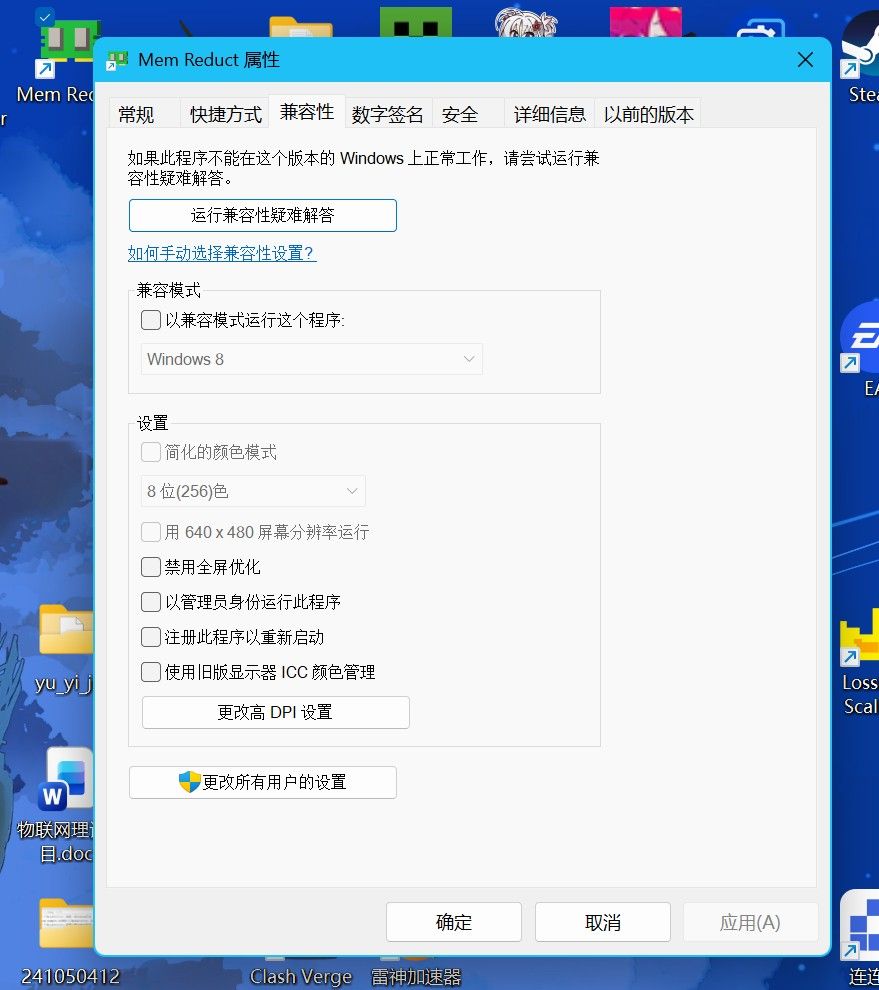The width and height of the screenshot is (879, 990).
Task: Switch to the 快捷方式 tab
Action: pos(225,114)
